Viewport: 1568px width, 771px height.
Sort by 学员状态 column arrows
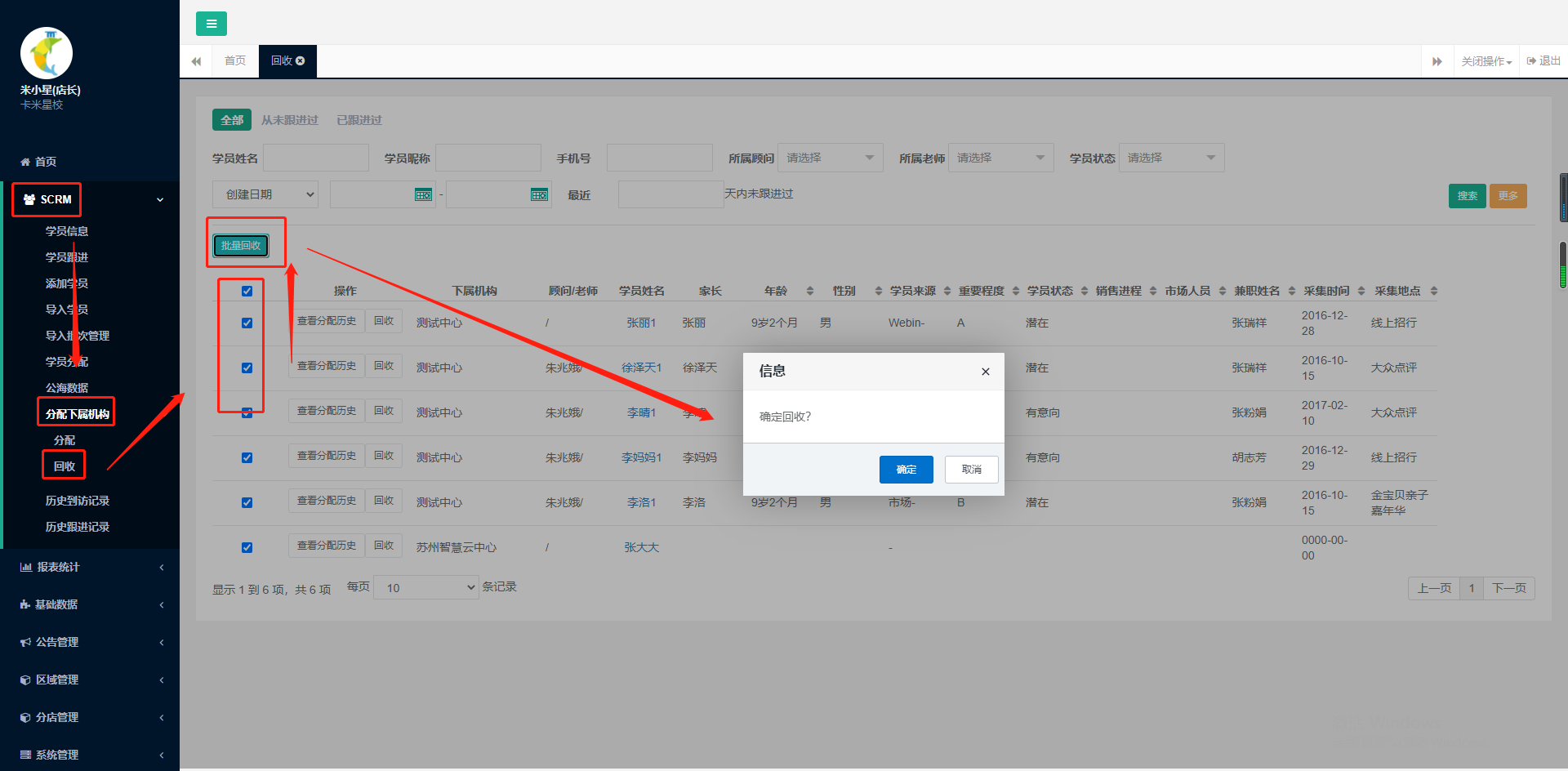(x=1085, y=291)
